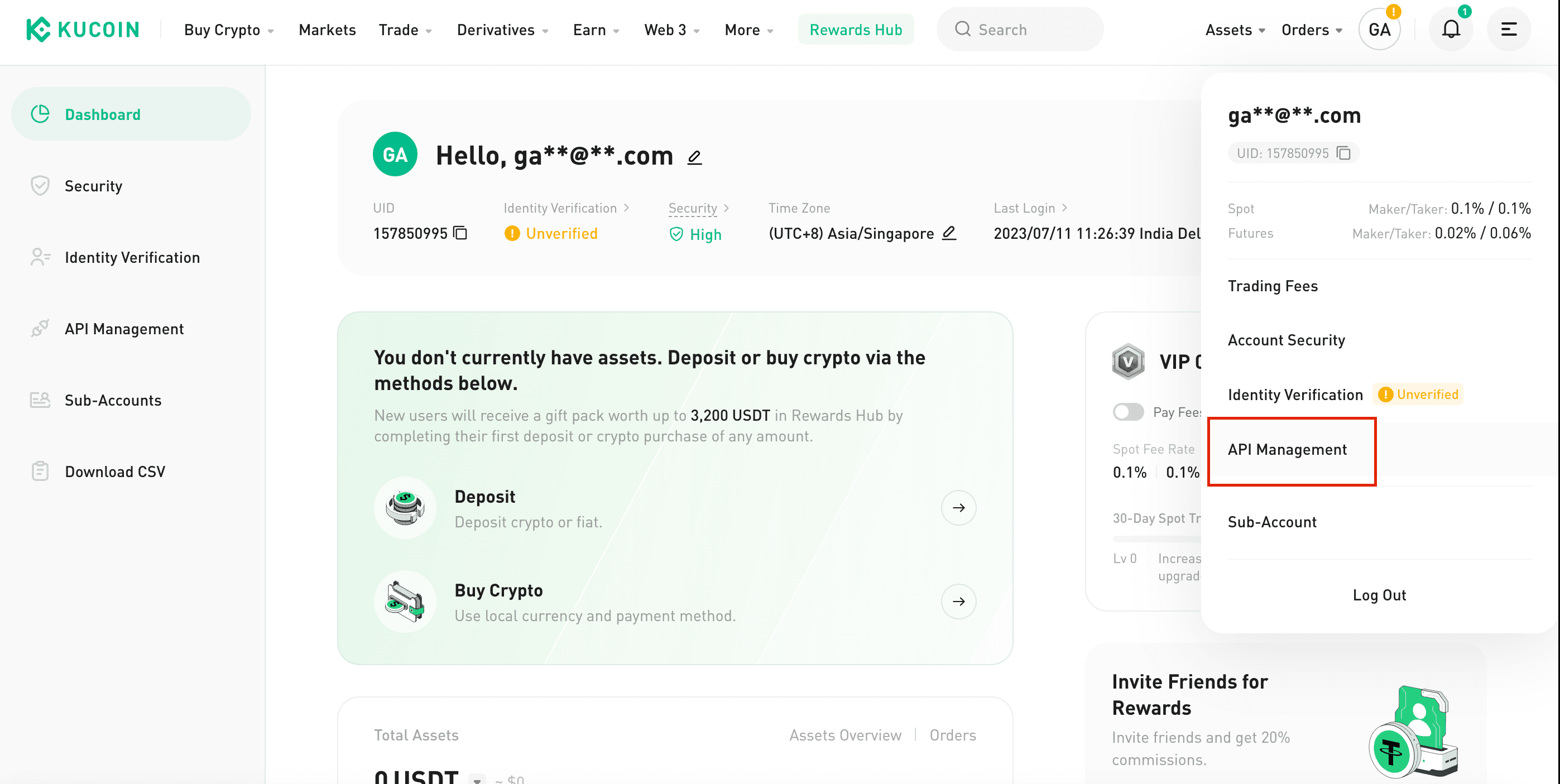Viewport: 1560px width, 784px height.
Task: Toggle the Pay Fees switch
Action: point(1127,412)
